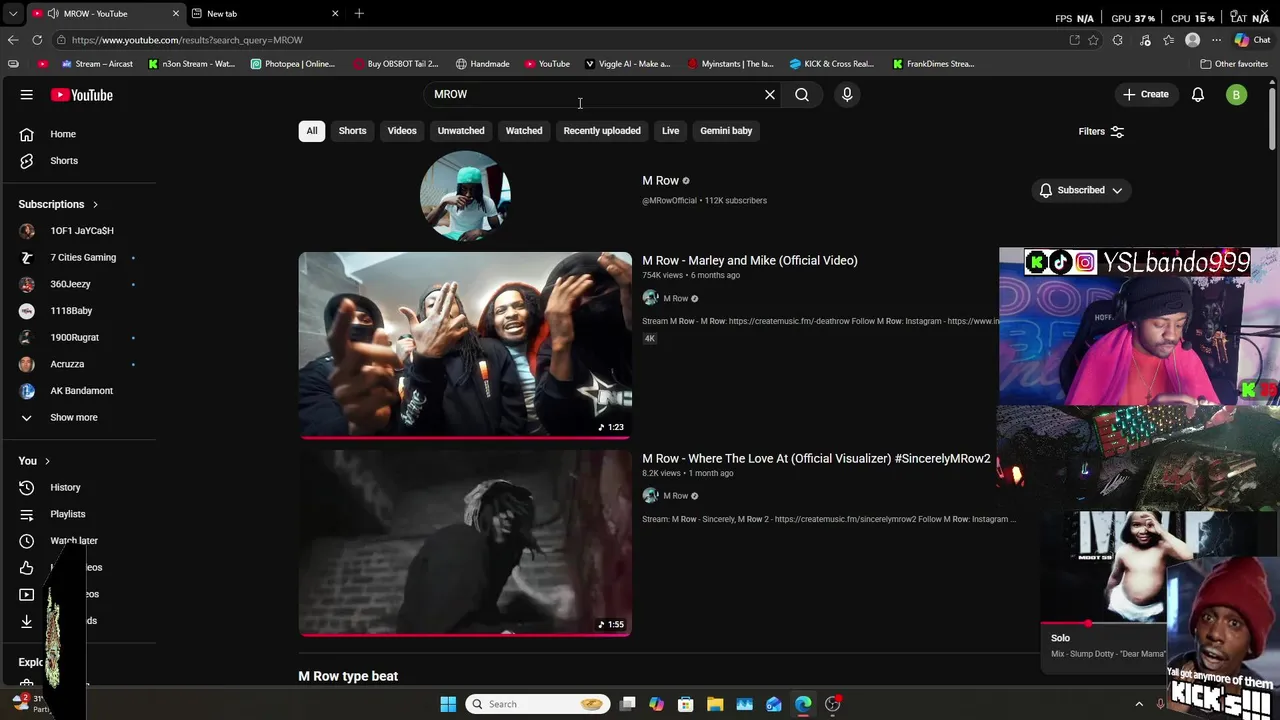1280x720 pixels.
Task: Switch to the New tab browser tab
Action: (x=264, y=14)
